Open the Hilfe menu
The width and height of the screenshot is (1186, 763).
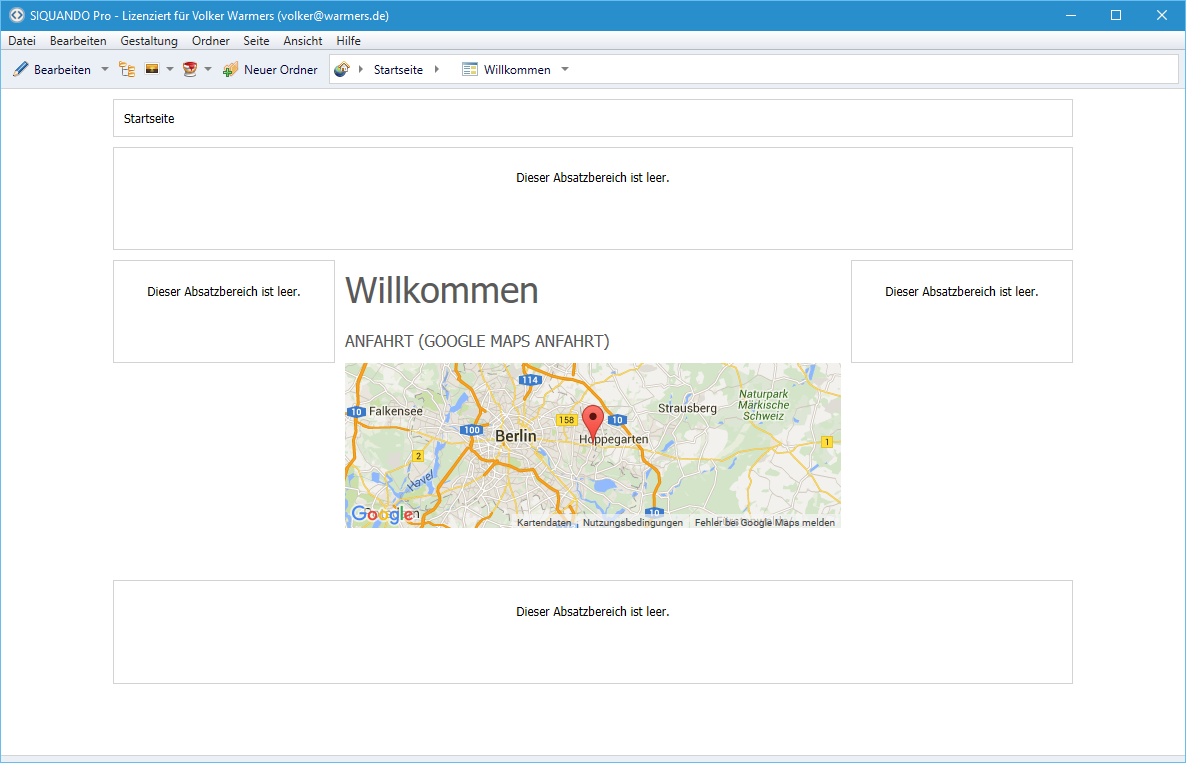point(349,41)
